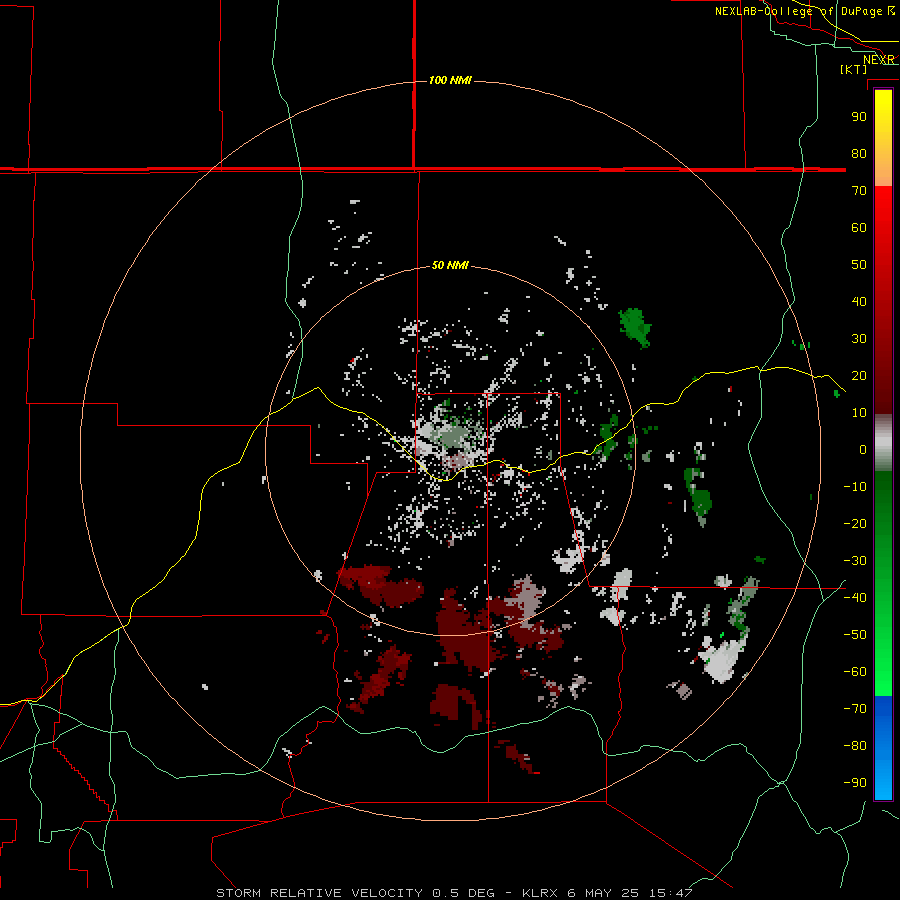Screen dimensions: 900x900
Task: Click the -30 knot value on the color scale
Action: [855, 561]
